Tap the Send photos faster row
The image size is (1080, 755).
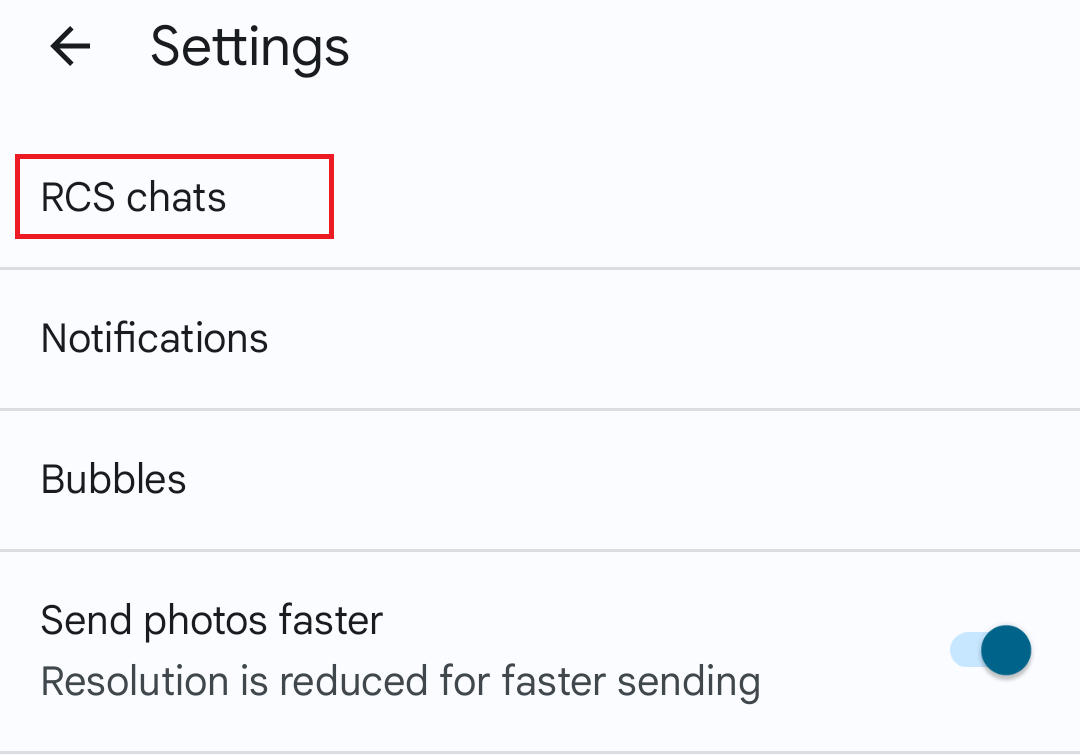[400, 648]
